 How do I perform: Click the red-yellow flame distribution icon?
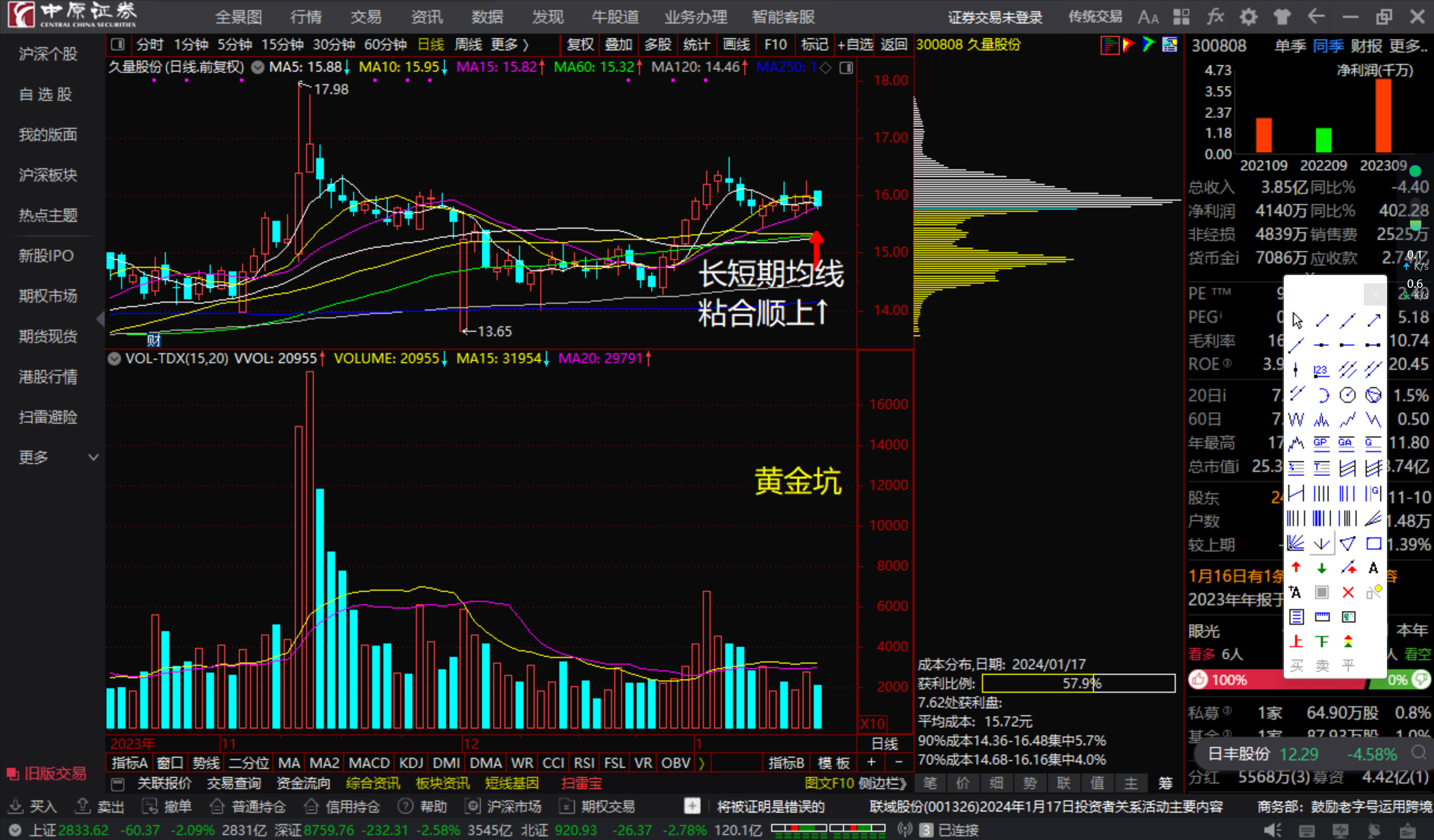click(x=1129, y=45)
